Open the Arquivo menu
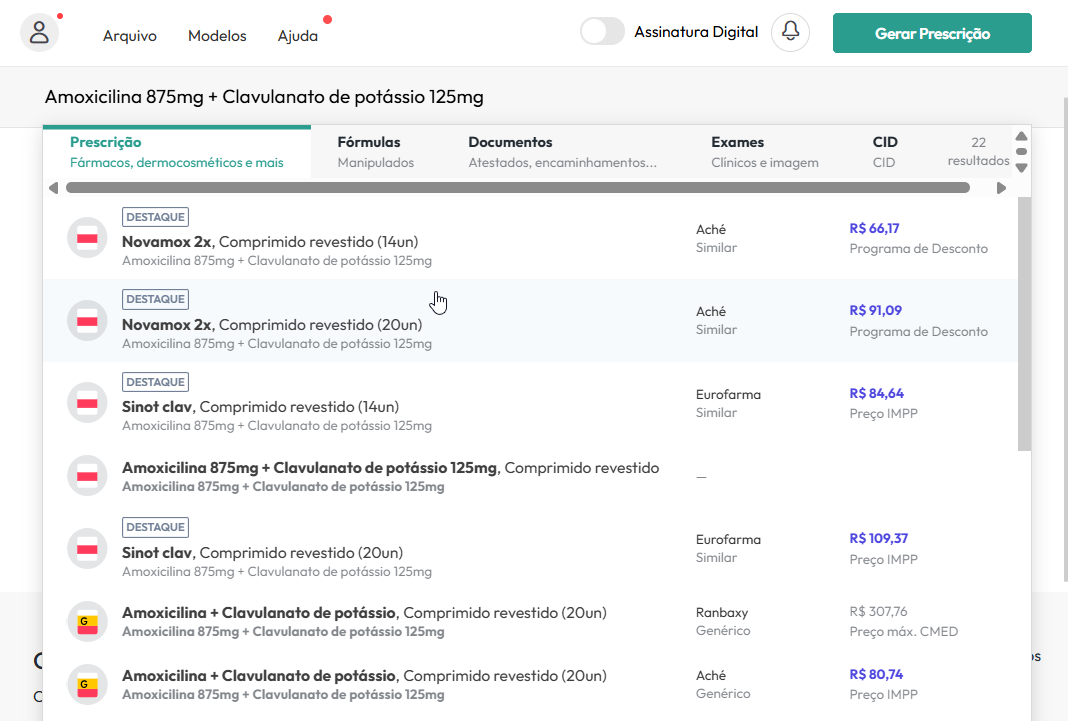Screen dimensions: 1068x721 129,36
